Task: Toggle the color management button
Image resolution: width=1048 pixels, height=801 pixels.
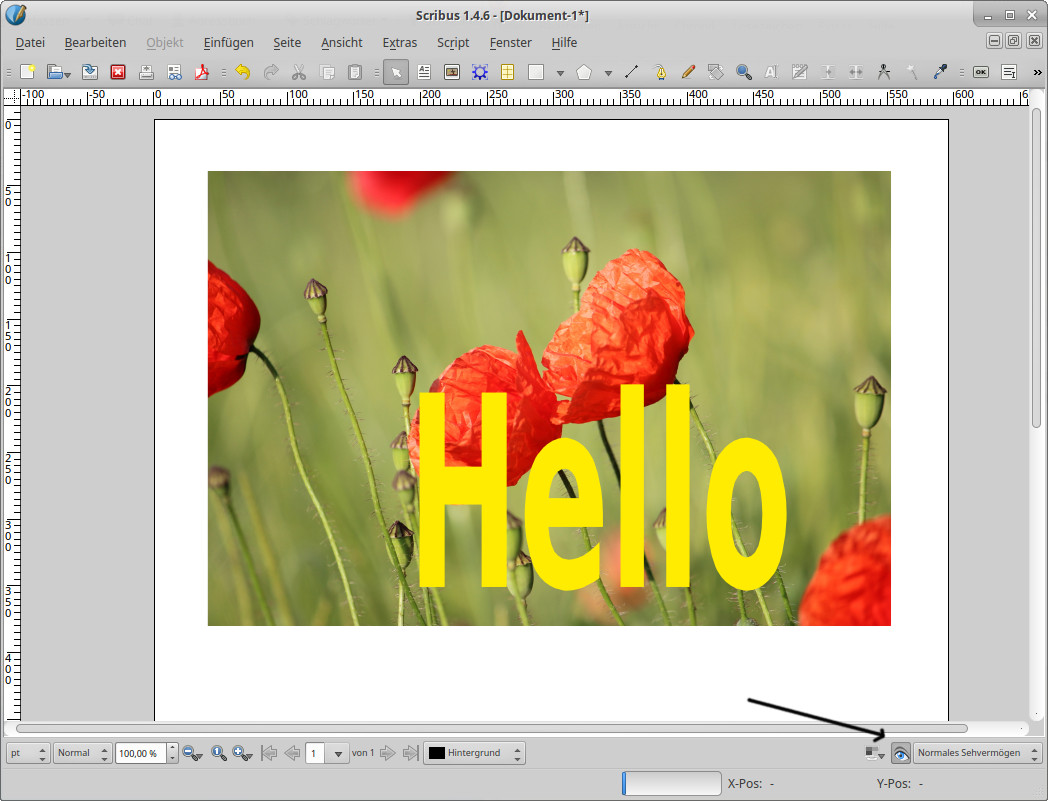Action: point(872,753)
